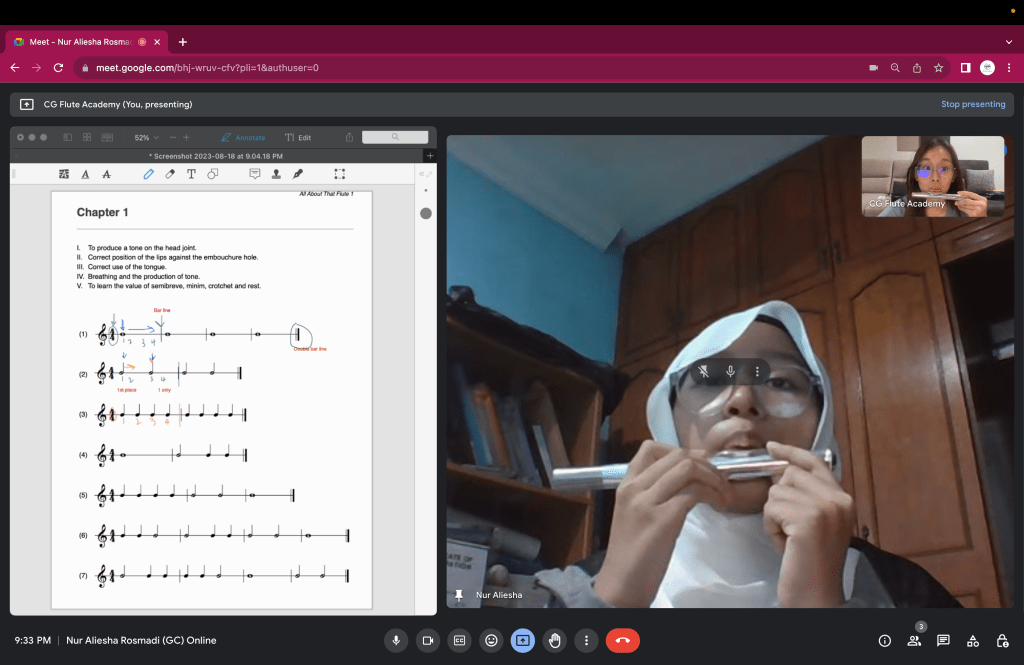Open the Meet chat panel icon

[x=943, y=641]
